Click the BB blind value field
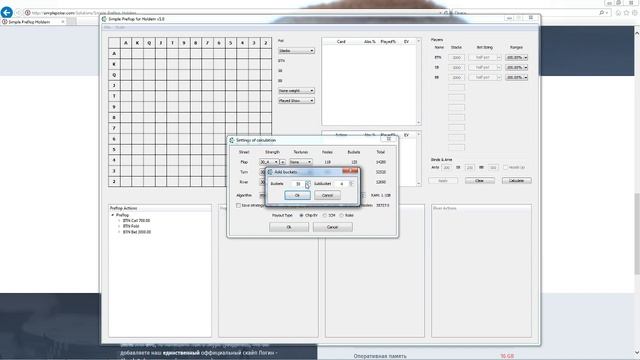This screenshot has height=360, width=640. pos(493,167)
